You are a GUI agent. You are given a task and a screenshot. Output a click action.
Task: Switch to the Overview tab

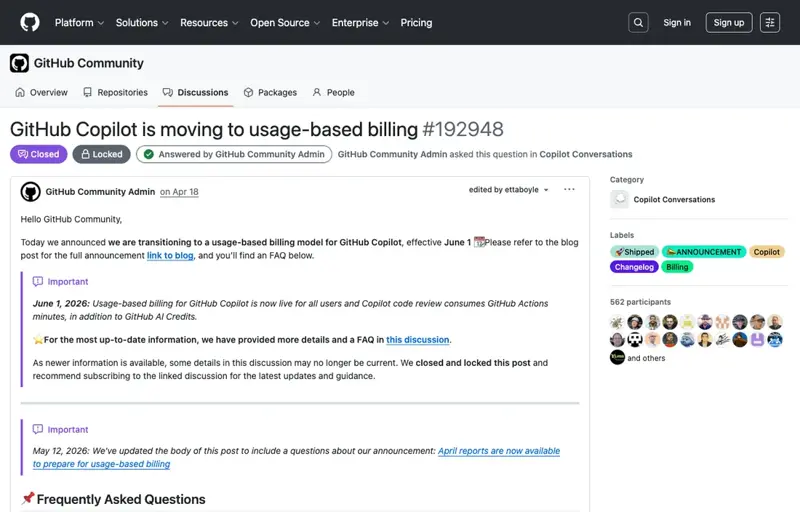(42, 92)
